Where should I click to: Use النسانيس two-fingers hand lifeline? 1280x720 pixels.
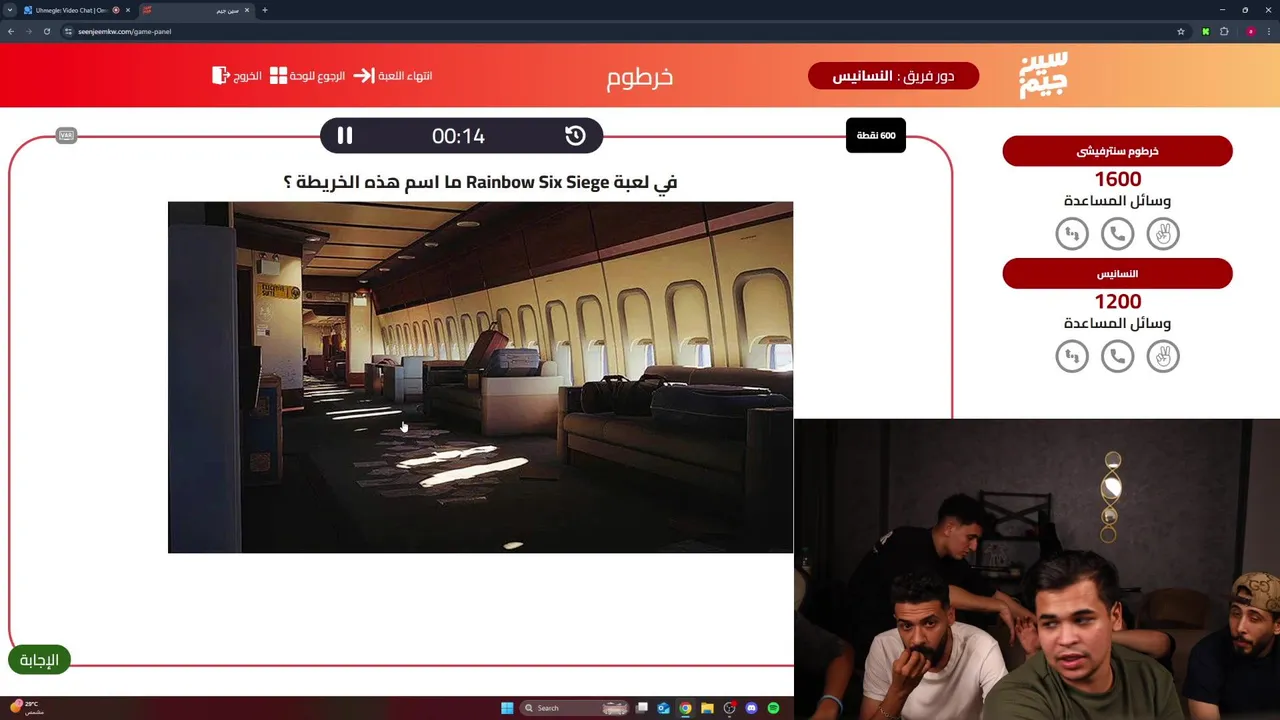[1163, 356]
